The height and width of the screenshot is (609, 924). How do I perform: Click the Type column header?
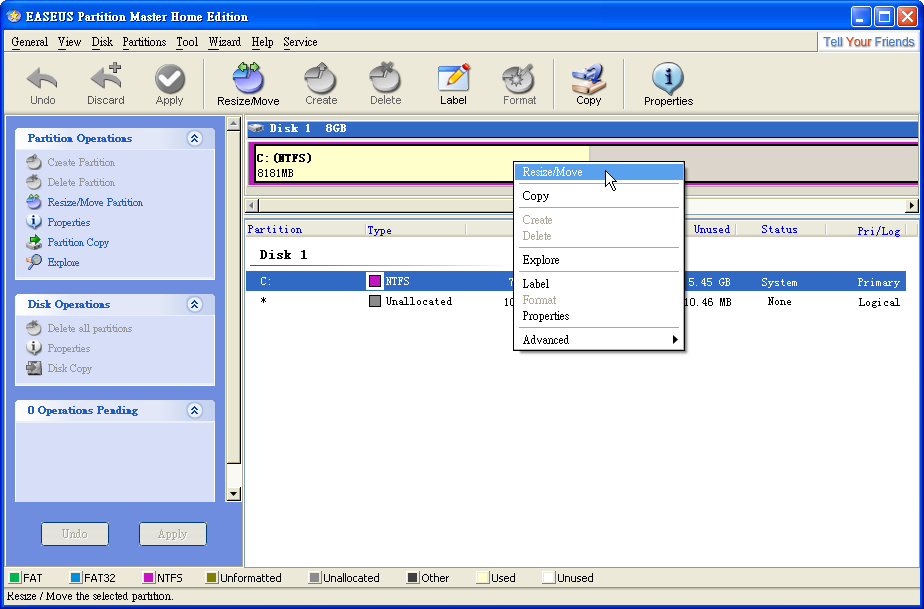coord(415,230)
